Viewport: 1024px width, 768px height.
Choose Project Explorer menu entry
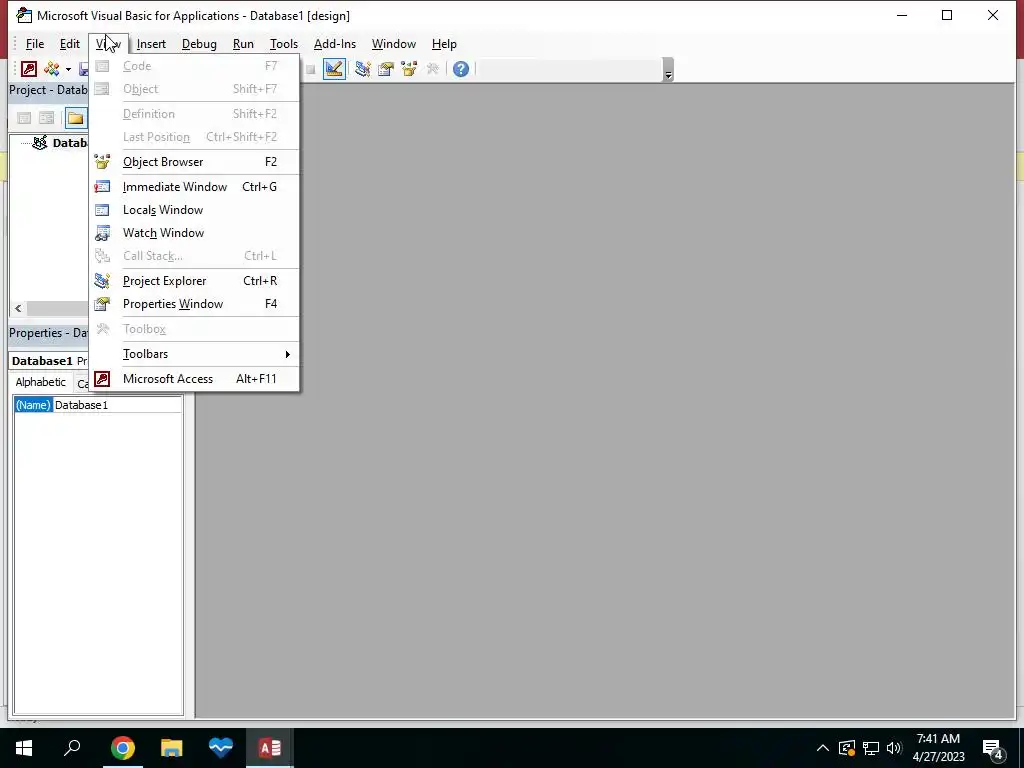pyautogui.click(x=194, y=281)
